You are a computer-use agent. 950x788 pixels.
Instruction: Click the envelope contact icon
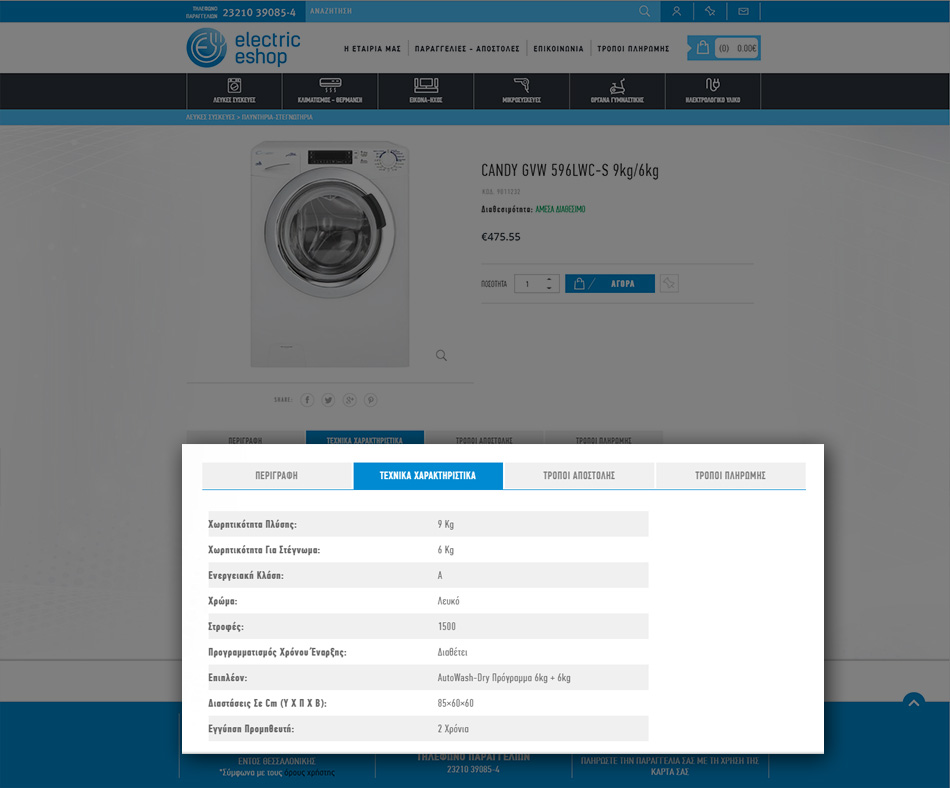tap(743, 11)
